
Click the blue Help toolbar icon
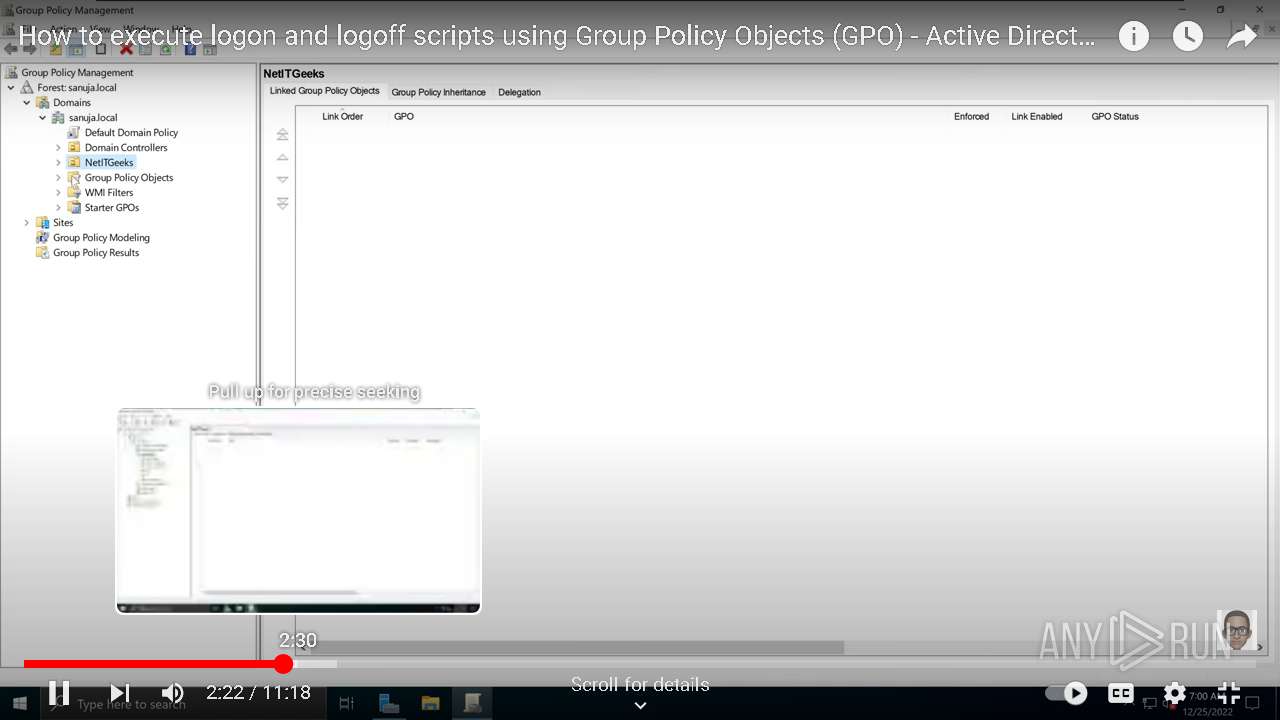tap(190, 49)
